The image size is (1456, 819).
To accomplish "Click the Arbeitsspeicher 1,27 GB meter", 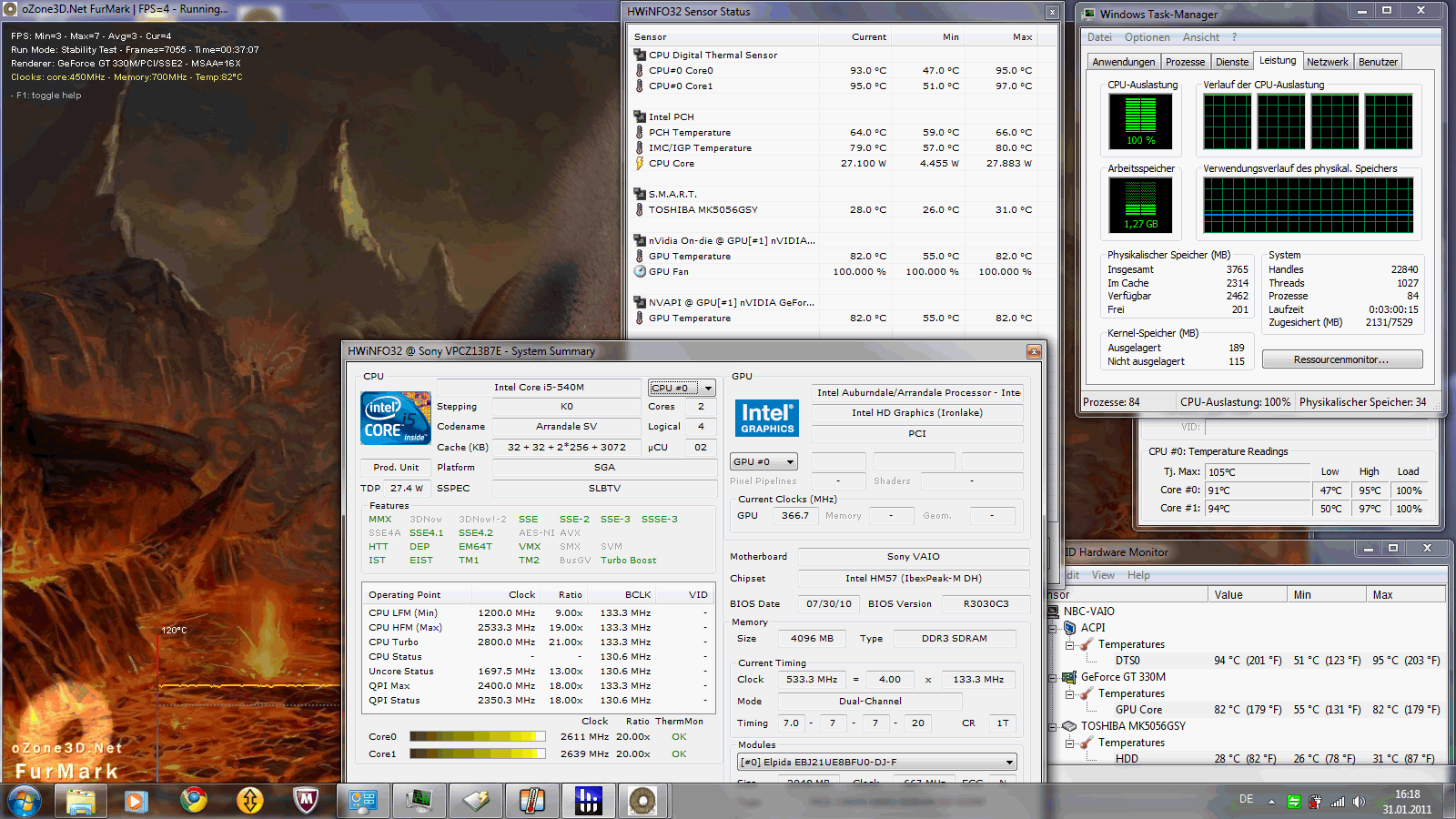I will pos(1140,205).
